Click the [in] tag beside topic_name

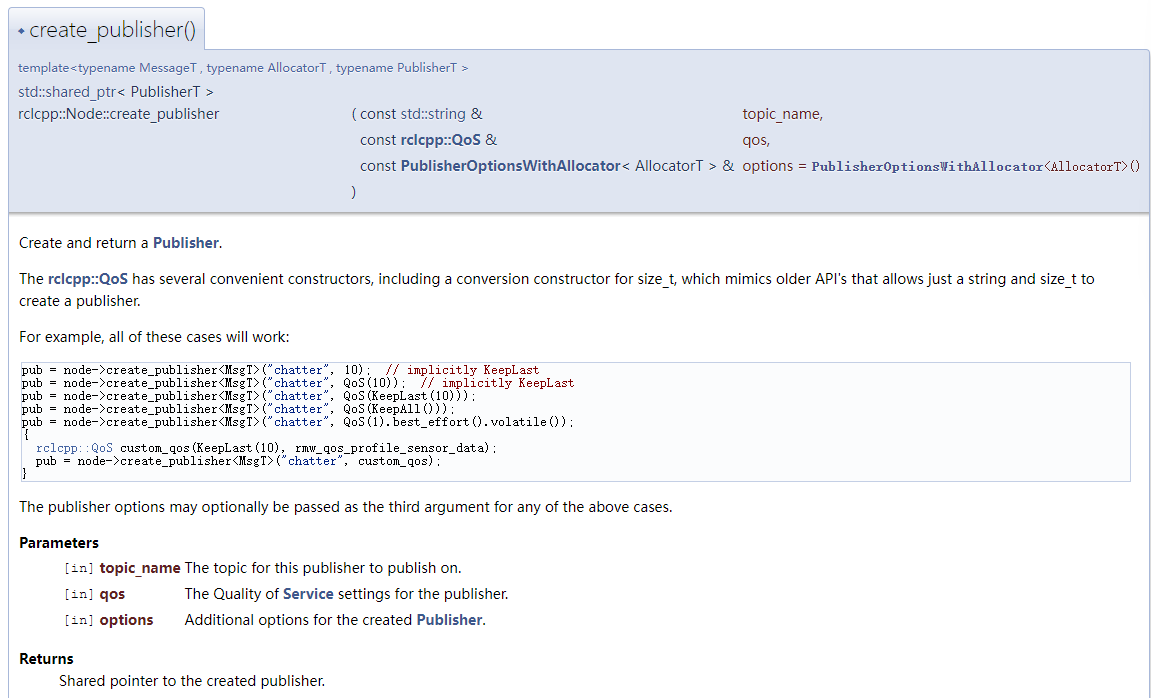click(x=79, y=568)
